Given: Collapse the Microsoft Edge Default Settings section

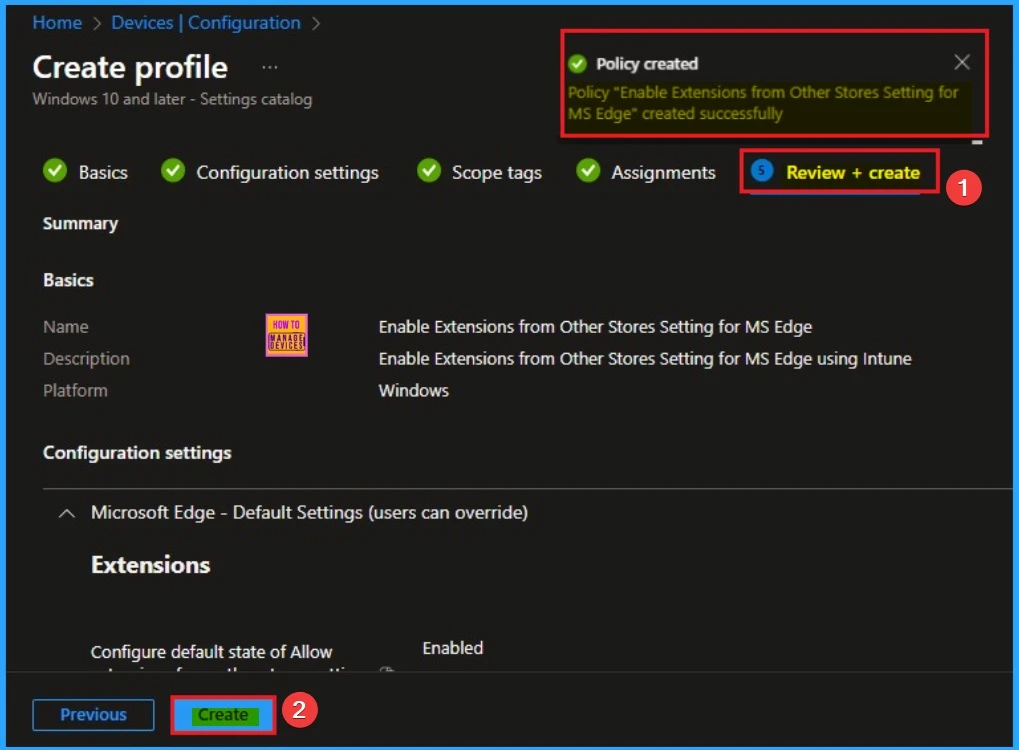Looking at the screenshot, I should [x=66, y=512].
